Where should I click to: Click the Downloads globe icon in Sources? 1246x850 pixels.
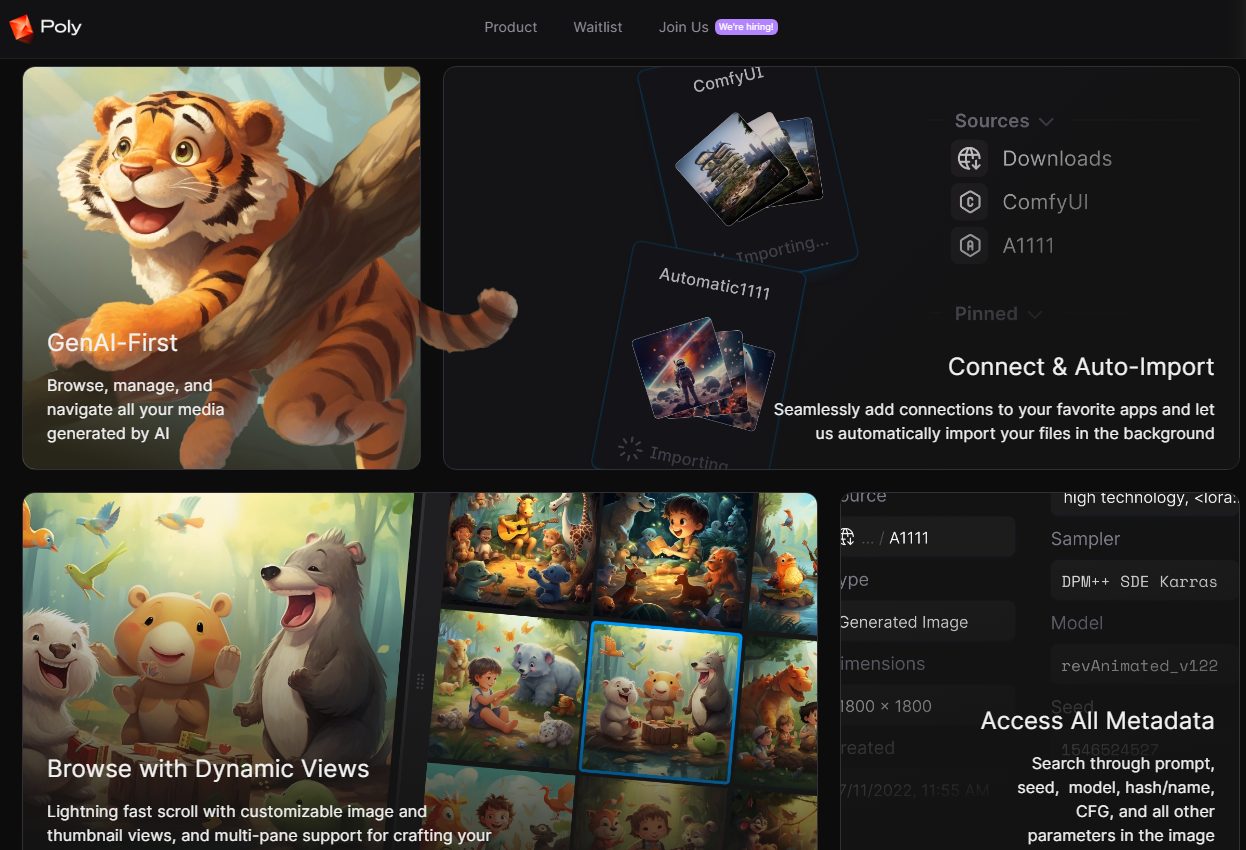[969, 158]
